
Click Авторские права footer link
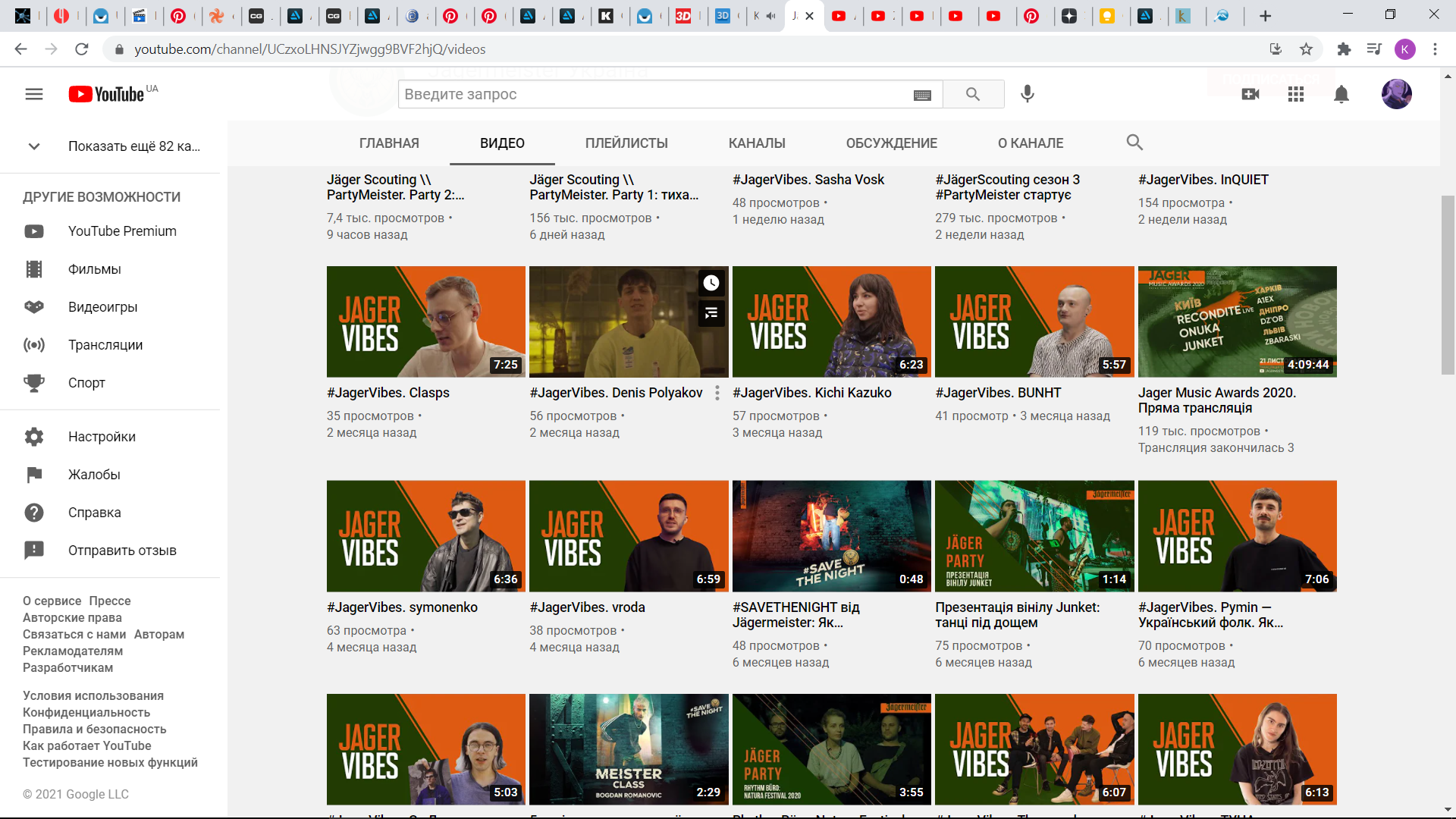pyautogui.click(x=72, y=618)
